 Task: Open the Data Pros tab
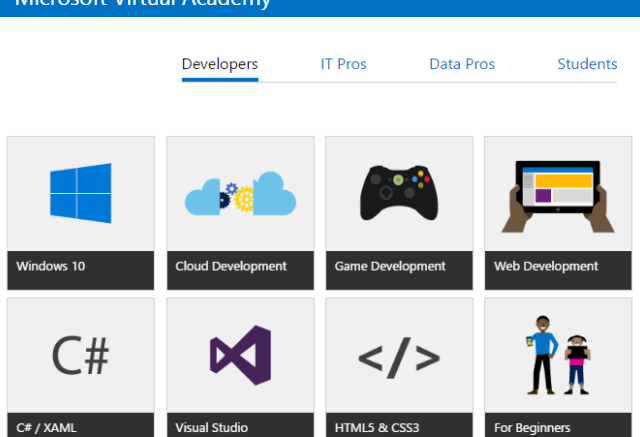462,64
